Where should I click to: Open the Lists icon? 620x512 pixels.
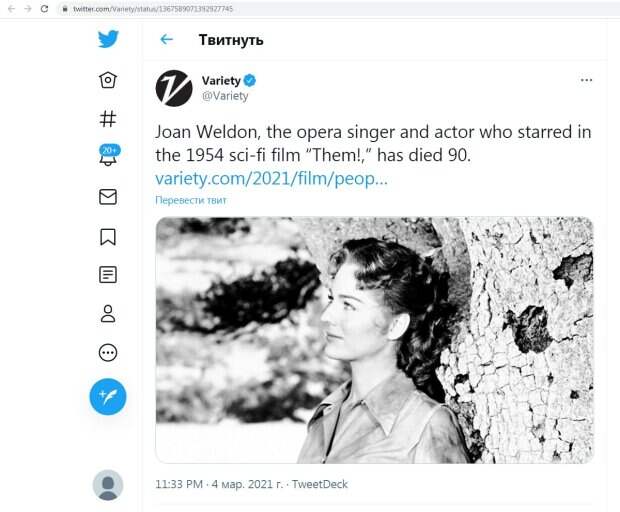pos(108,274)
